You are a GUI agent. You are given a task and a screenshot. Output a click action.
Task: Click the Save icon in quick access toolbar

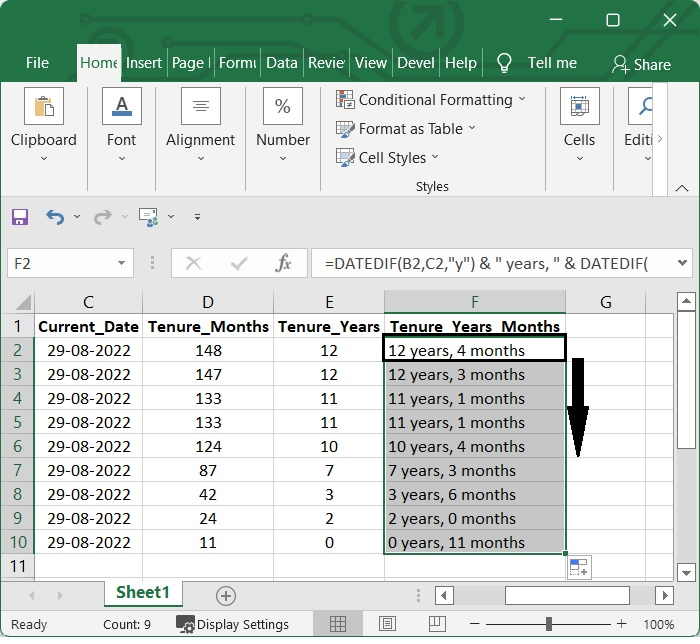click(20, 217)
